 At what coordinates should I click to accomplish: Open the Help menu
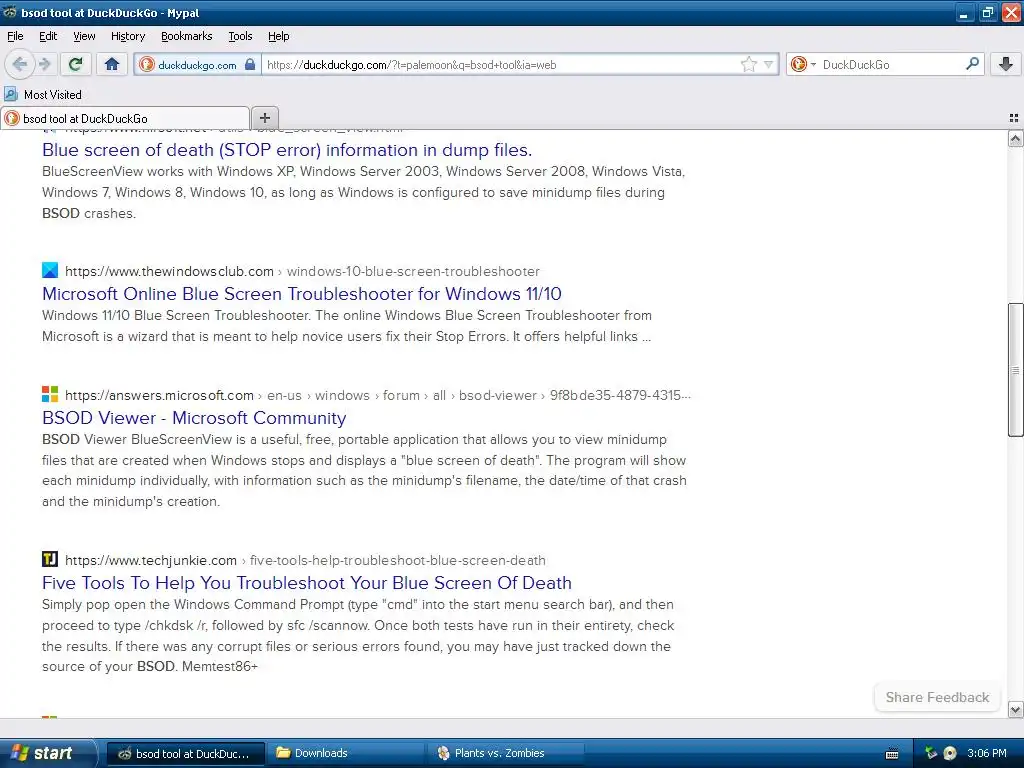click(x=279, y=36)
